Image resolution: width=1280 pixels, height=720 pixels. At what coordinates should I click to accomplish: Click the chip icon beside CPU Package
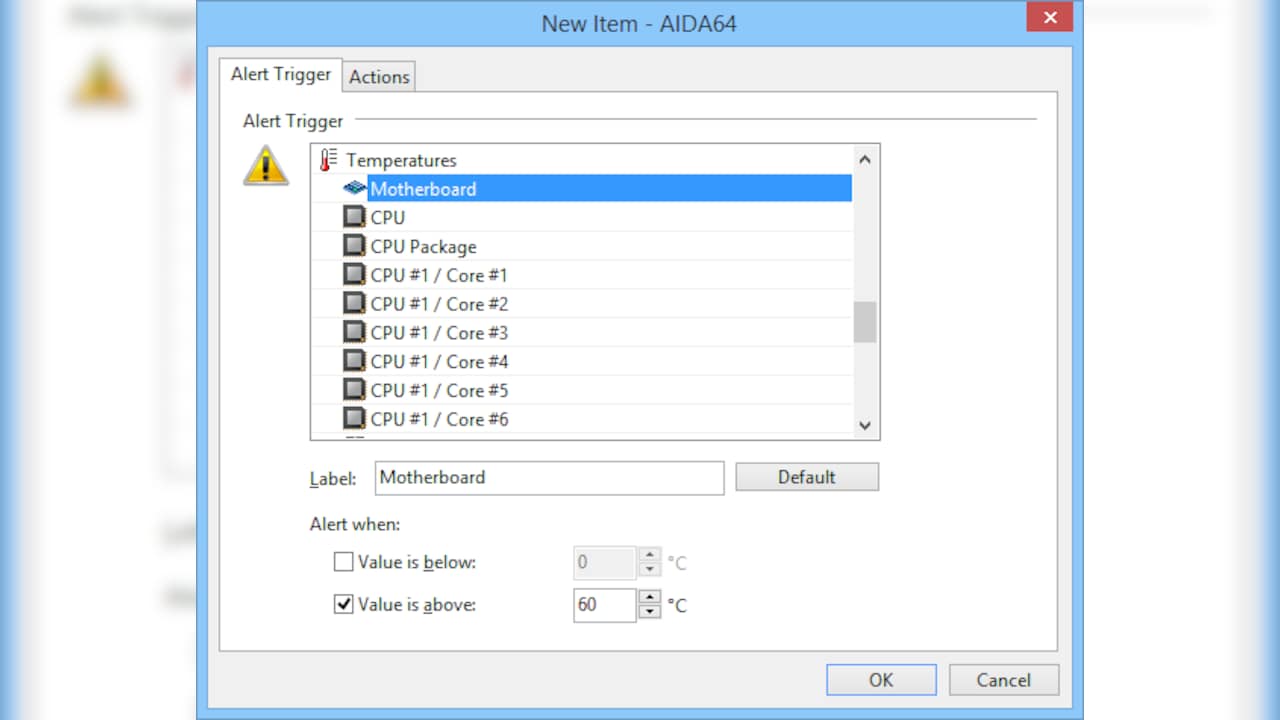tap(354, 246)
